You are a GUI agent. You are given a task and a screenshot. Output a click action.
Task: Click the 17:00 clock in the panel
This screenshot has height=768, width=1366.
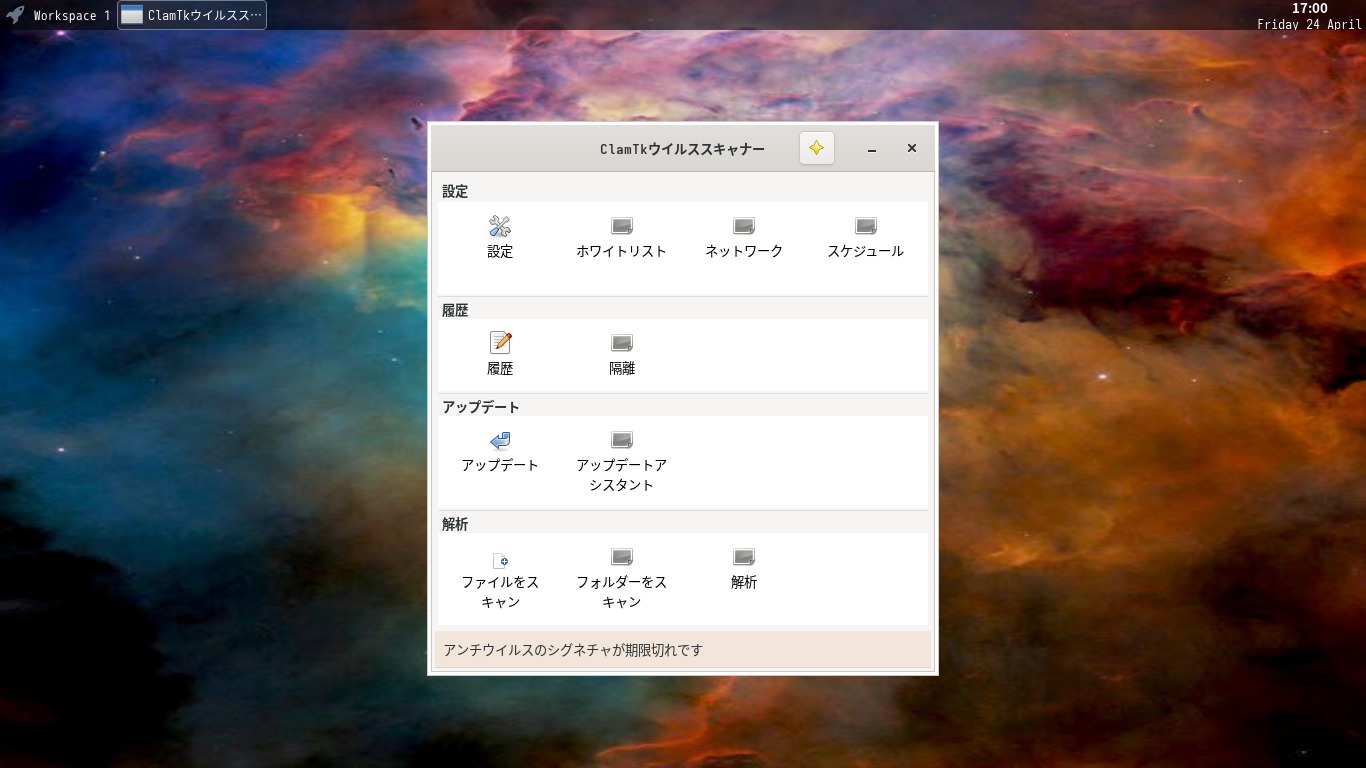pyautogui.click(x=1310, y=8)
